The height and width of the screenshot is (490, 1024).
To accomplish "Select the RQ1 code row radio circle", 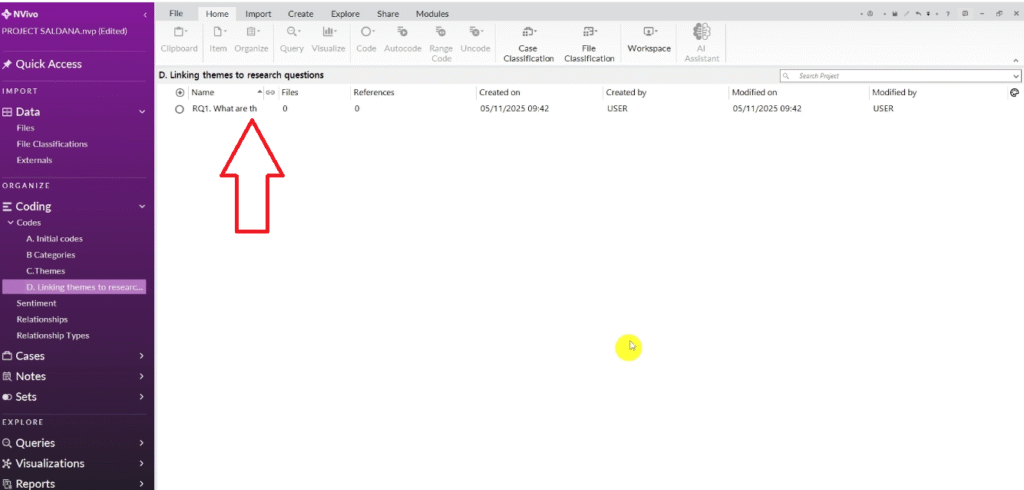I will pos(180,109).
